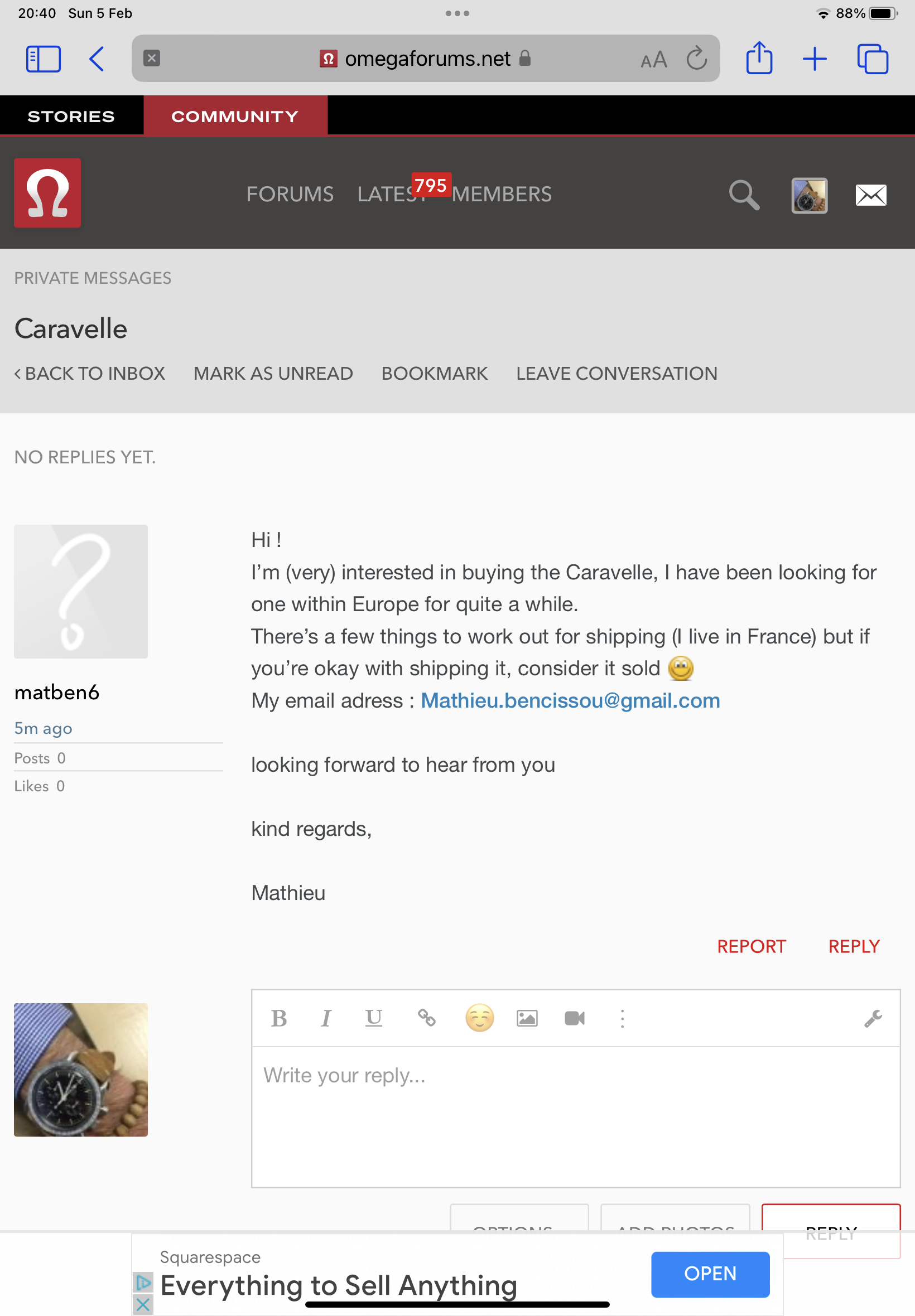Toggle bold formatting in reply editor
This screenshot has height=1316, width=915.
(x=278, y=1018)
